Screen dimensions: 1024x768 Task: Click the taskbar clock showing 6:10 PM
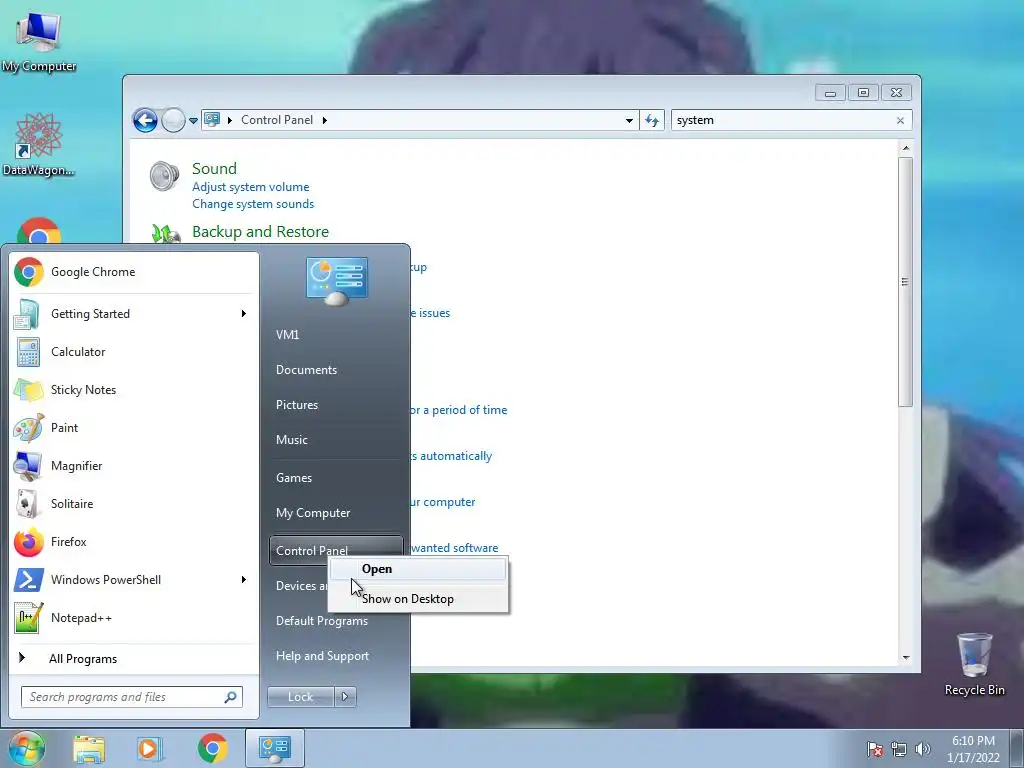coord(973,749)
